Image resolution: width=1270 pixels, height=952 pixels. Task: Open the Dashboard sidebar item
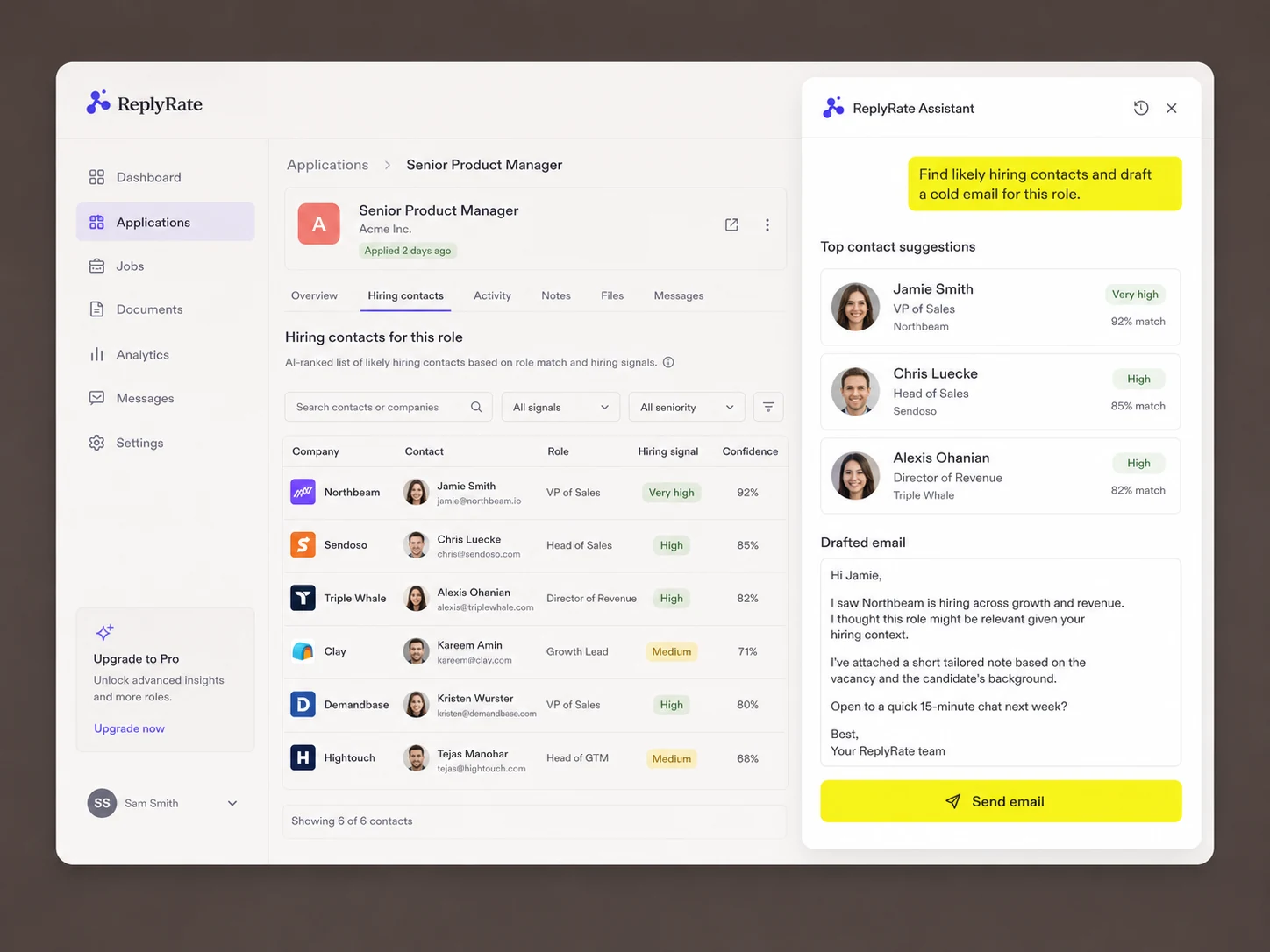(x=165, y=177)
